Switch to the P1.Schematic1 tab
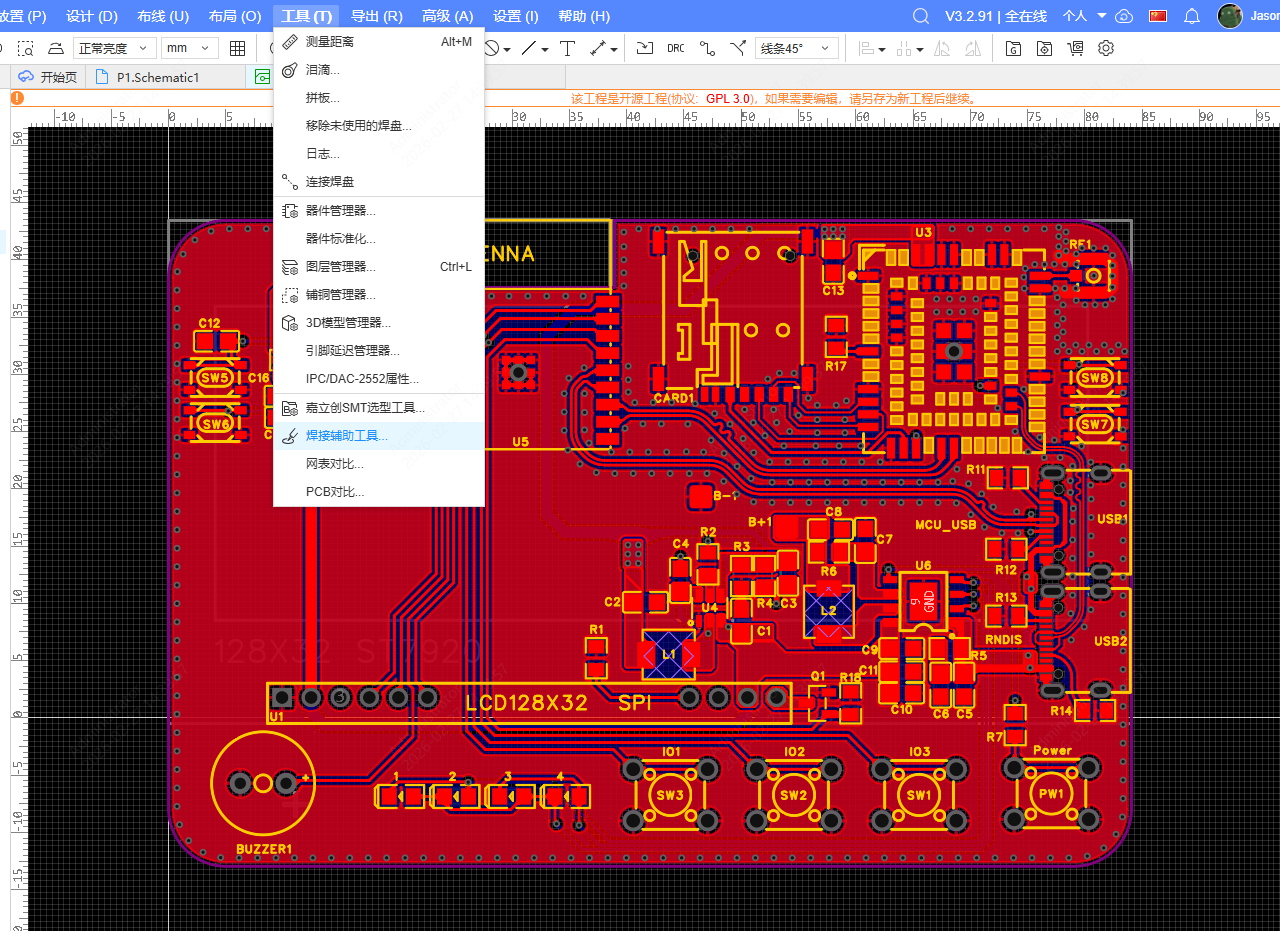1280x931 pixels. 157,77
